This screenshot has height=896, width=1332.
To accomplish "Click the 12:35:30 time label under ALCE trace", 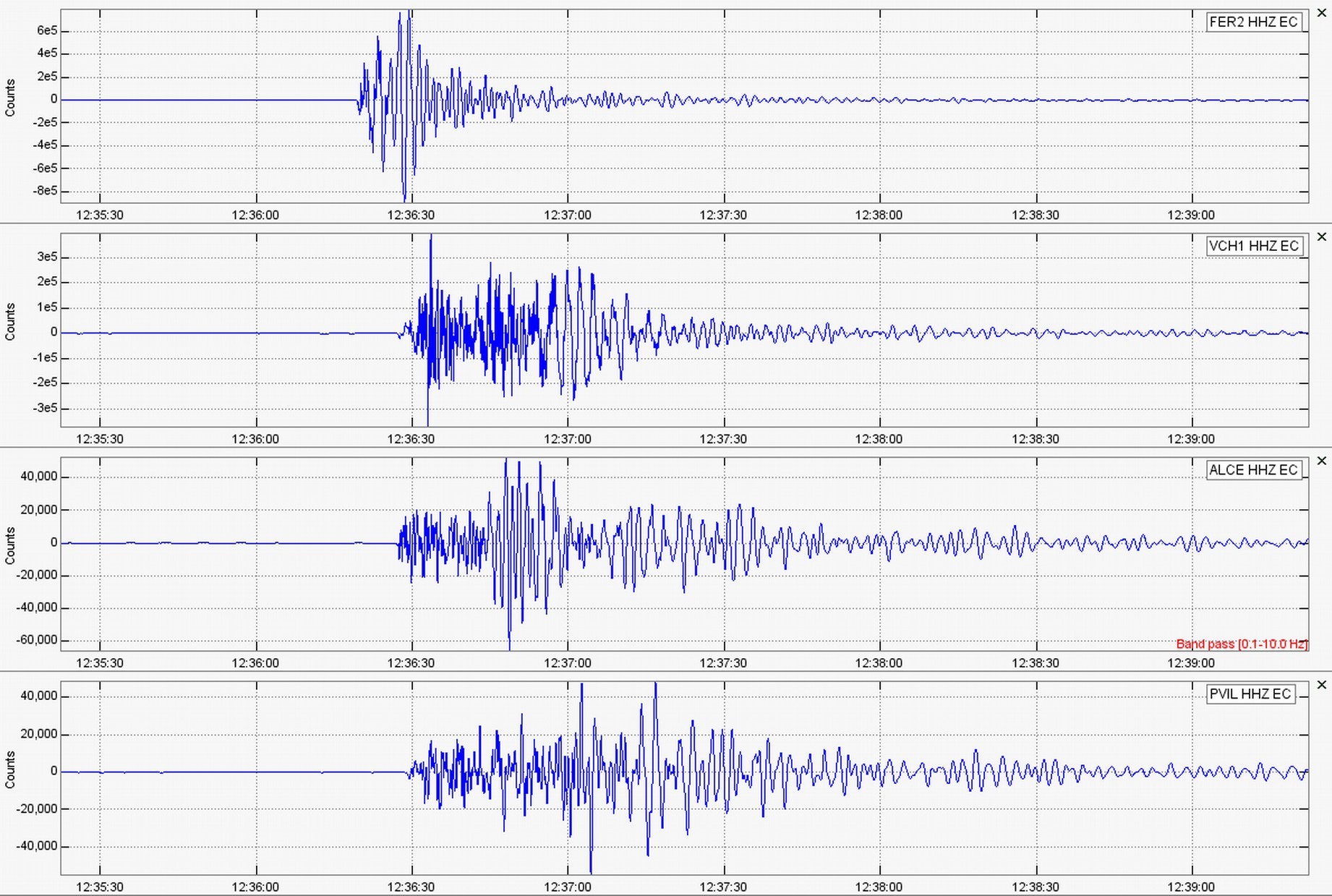I will click(x=100, y=663).
